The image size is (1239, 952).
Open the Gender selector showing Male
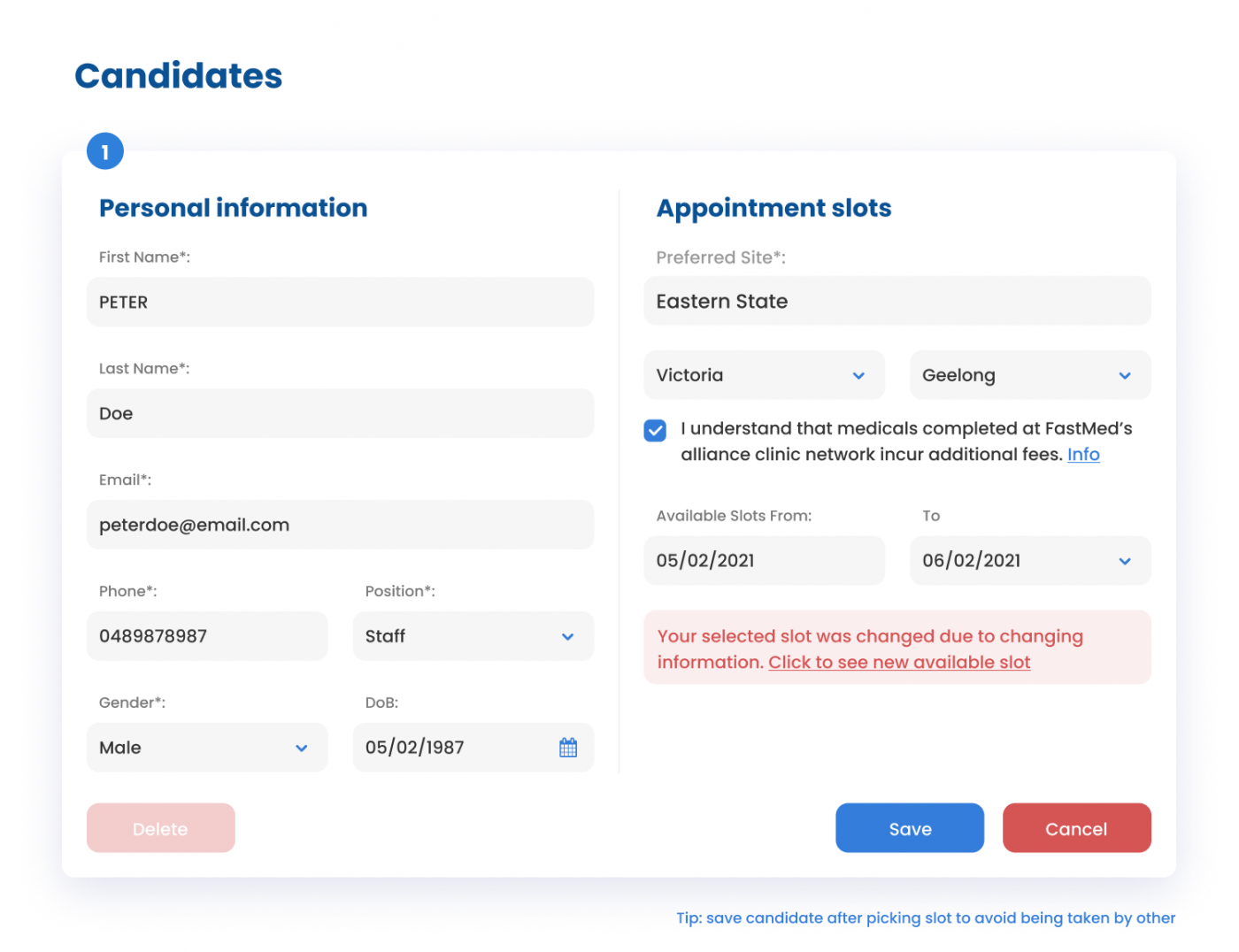[207, 748]
